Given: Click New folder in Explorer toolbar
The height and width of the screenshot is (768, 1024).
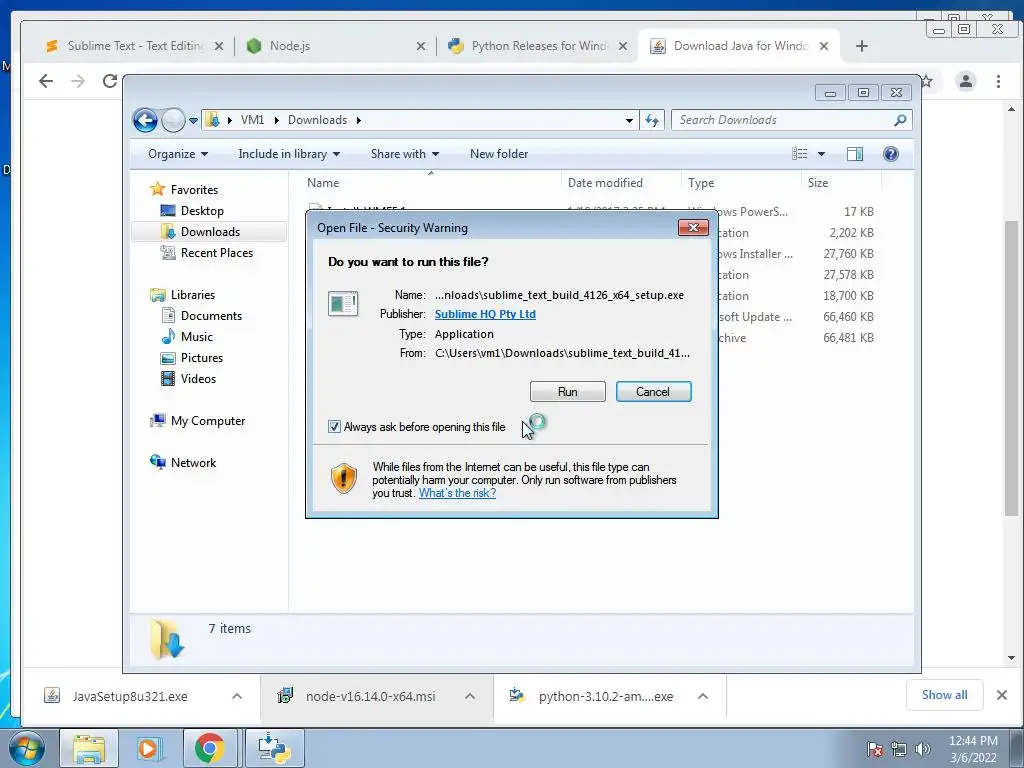Looking at the screenshot, I should click(x=499, y=154).
